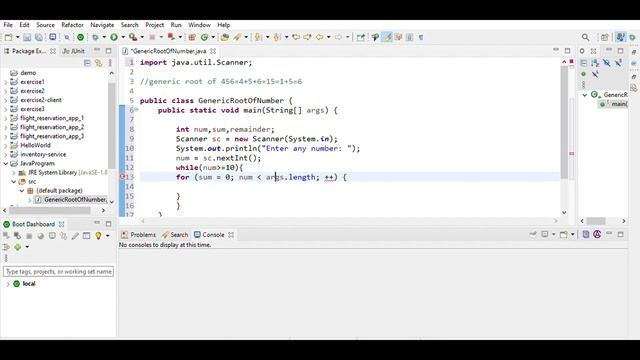The width and height of the screenshot is (640, 360).
Task: Click the New Java Class green C icon
Action: click(204, 37)
